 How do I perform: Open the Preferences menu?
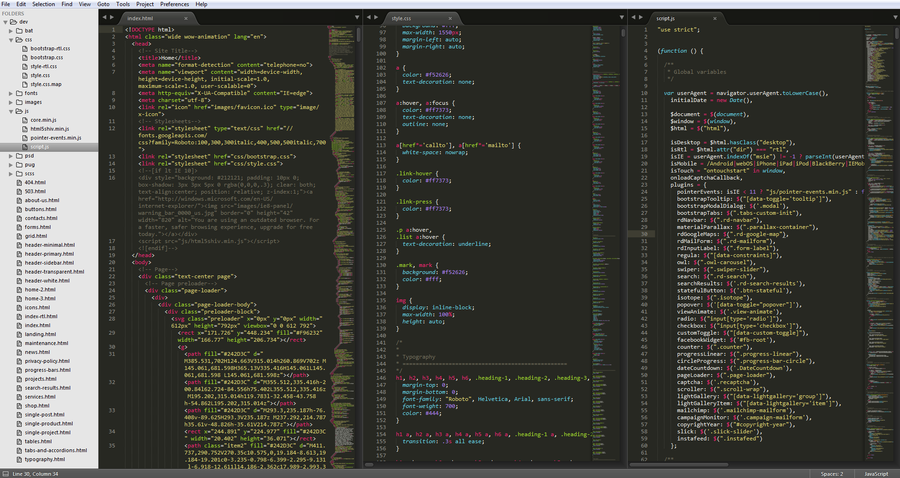(174, 4)
